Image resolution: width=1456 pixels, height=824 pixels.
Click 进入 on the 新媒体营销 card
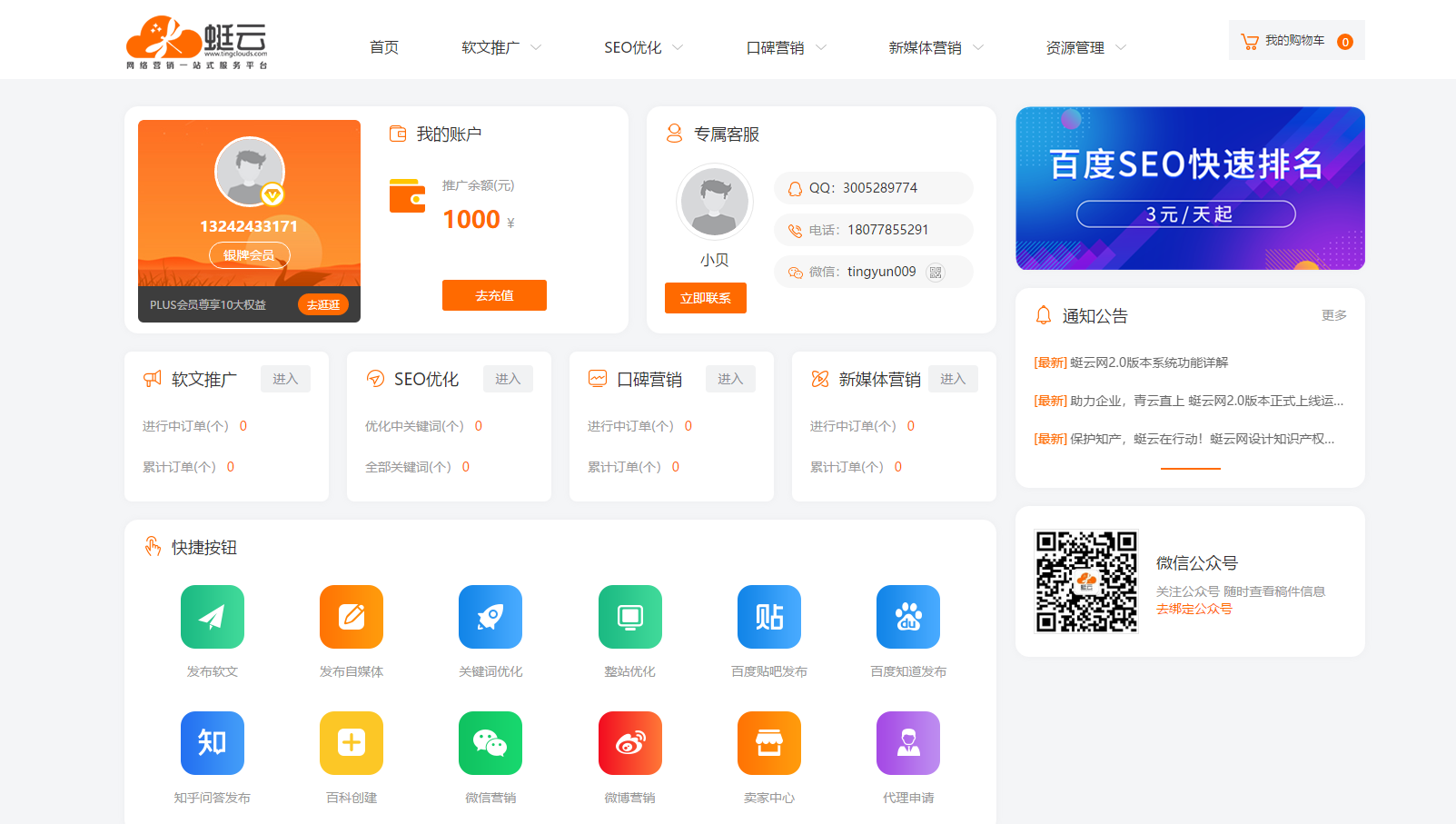tap(953, 379)
